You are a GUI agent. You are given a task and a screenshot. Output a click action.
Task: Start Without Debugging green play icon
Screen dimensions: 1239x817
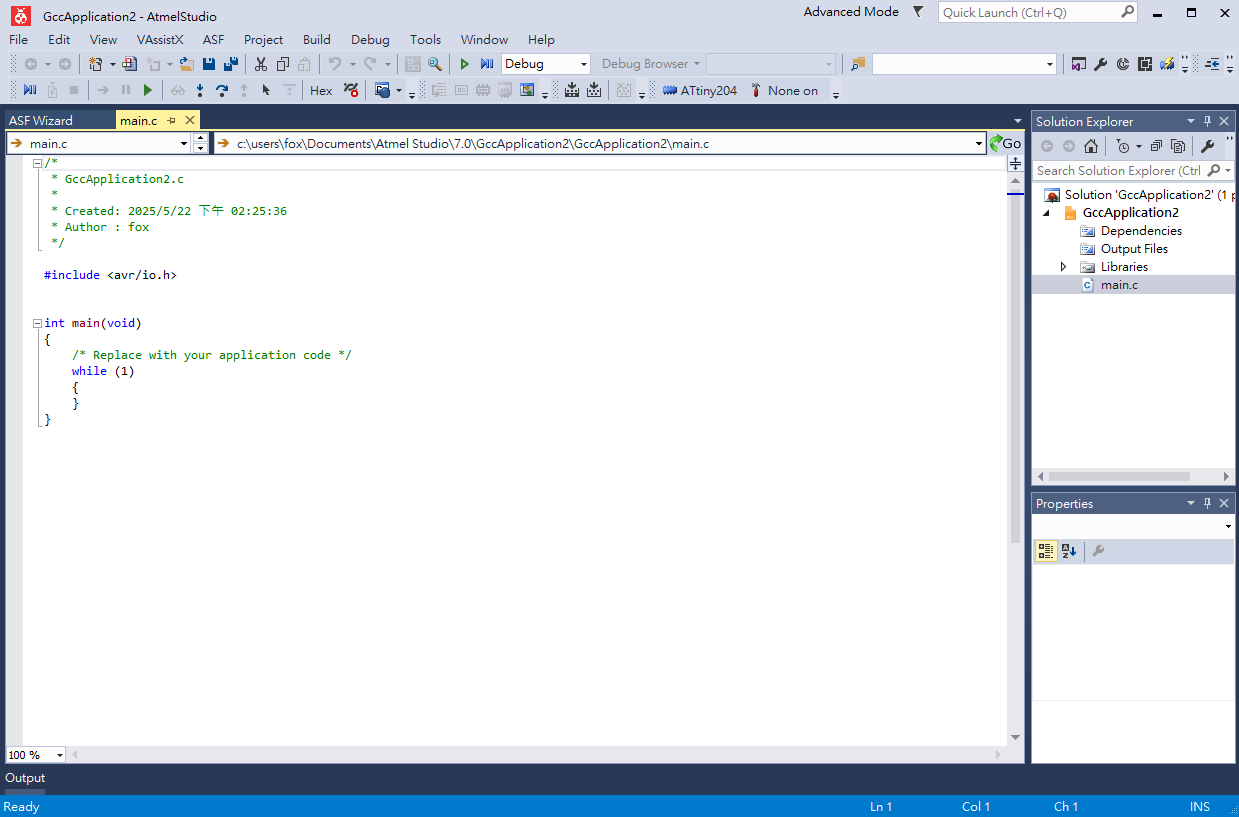pos(464,64)
